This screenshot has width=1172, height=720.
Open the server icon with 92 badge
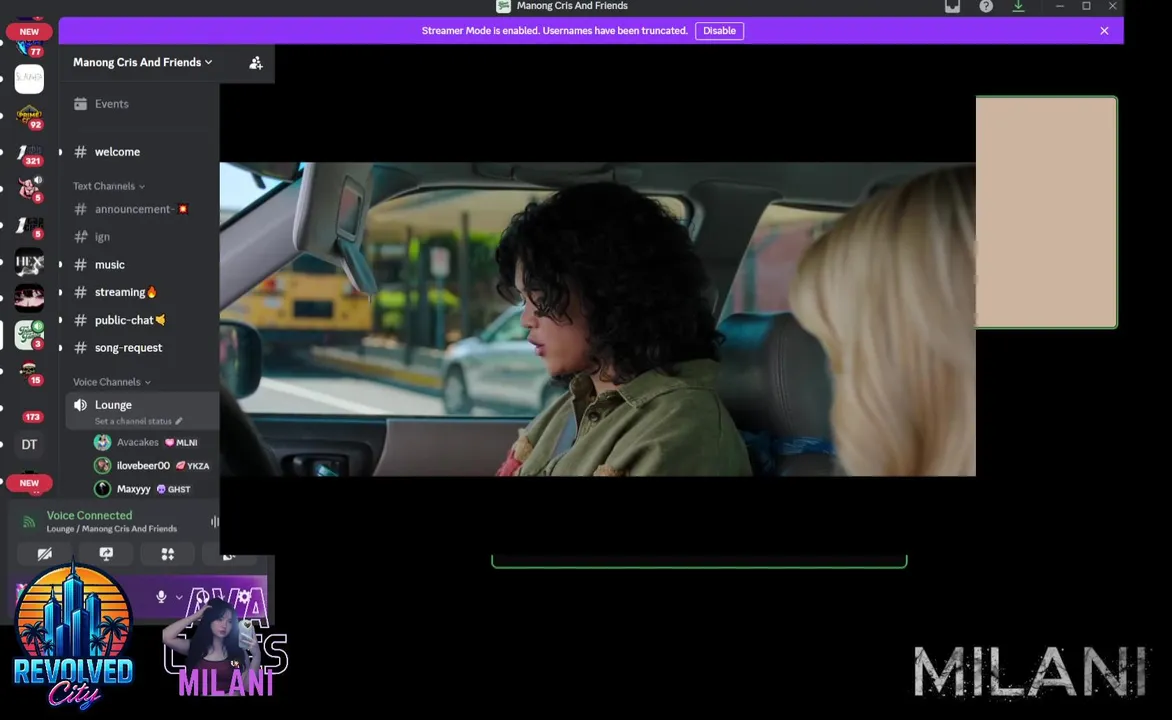[29, 117]
